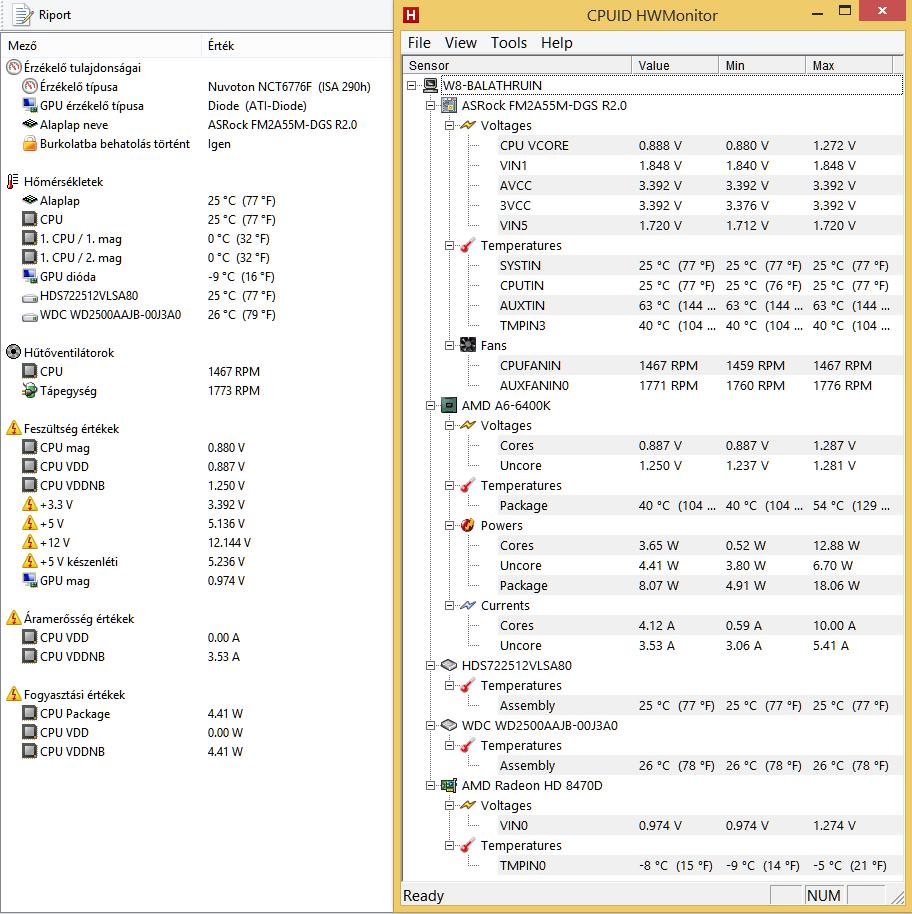Click the Burkolatba behatolás lock icon
This screenshot has width=912, height=914.
tap(30, 143)
